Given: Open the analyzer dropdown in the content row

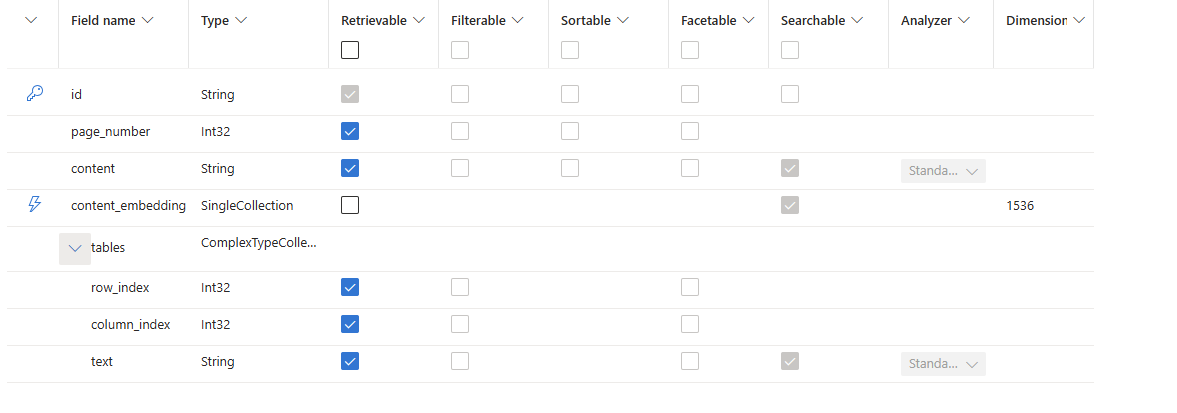Looking at the screenshot, I should [943, 171].
